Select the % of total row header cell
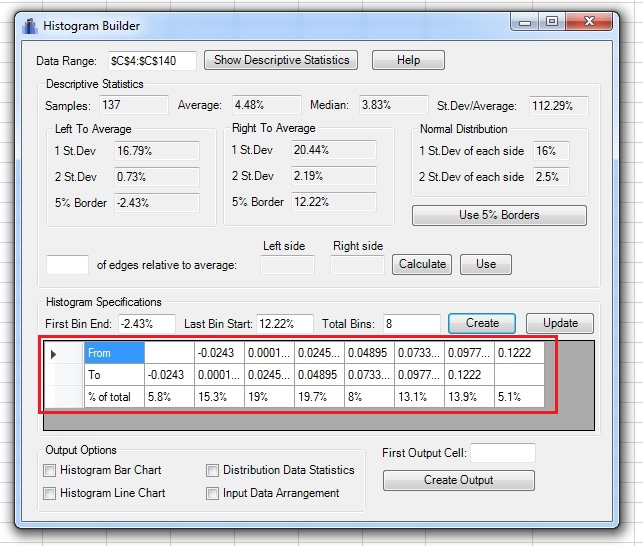The height and width of the screenshot is (546, 643). click(x=114, y=397)
